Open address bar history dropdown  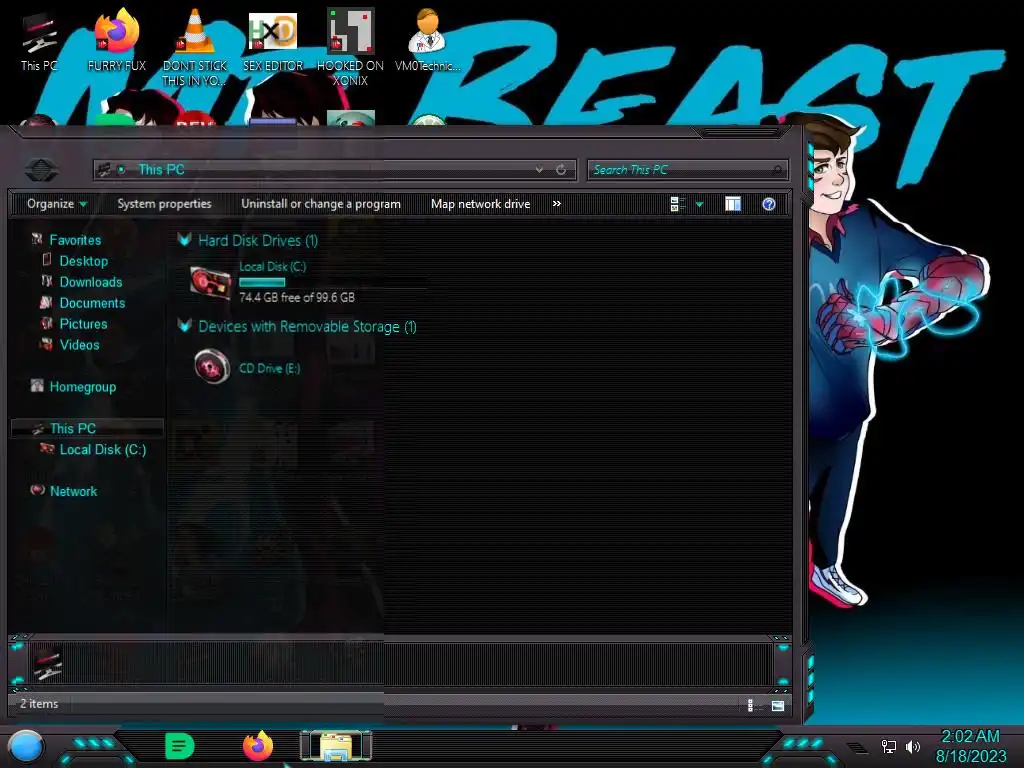click(539, 170)
